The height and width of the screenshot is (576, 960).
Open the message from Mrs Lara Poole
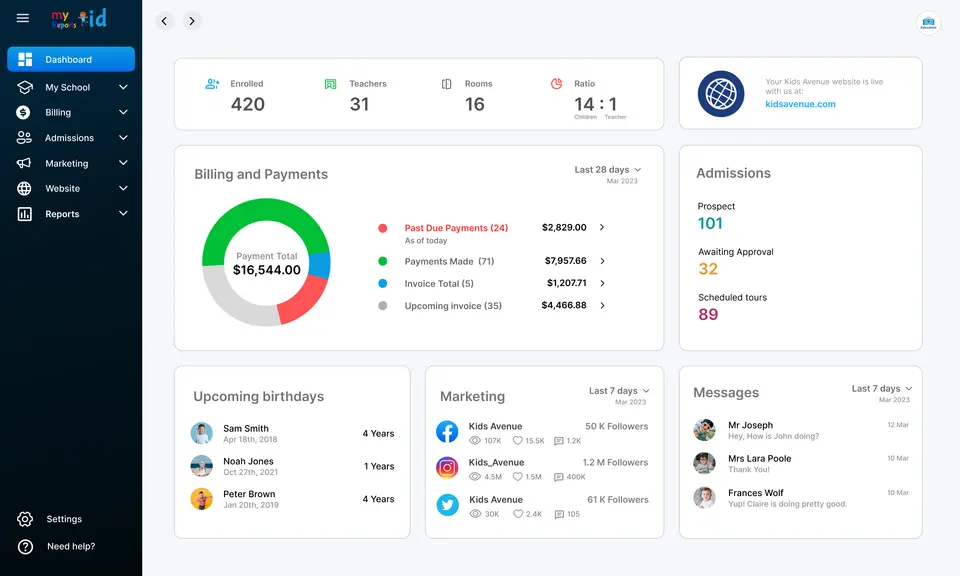point(801,463)
